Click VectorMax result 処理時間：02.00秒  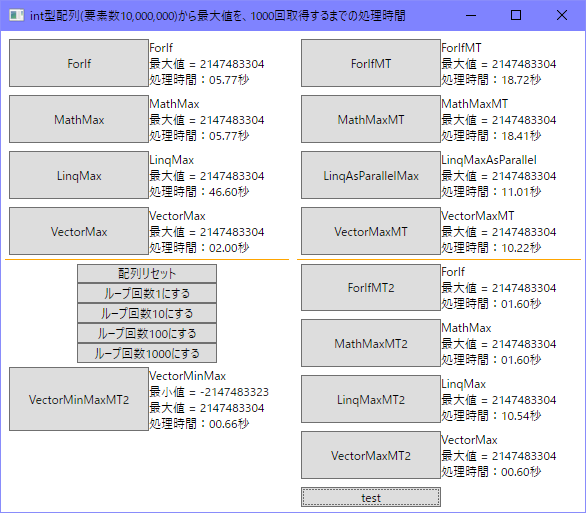[199, 248]
